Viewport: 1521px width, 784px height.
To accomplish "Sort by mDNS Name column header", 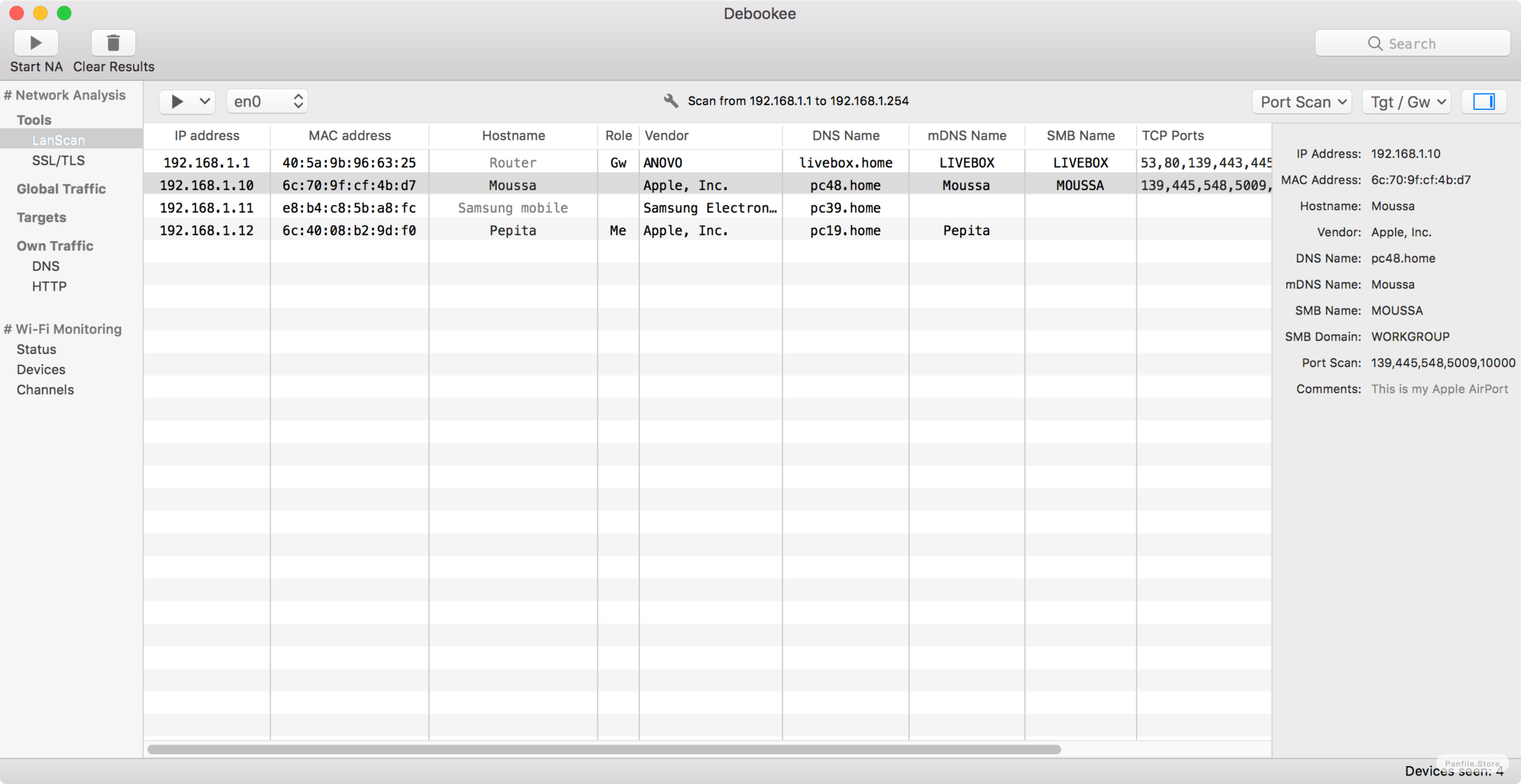I will pyautogui.click(x=967, y=135).
